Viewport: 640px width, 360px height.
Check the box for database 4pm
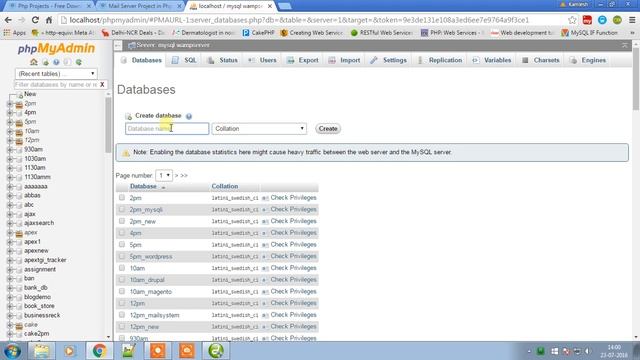click(x=122, y=233)
